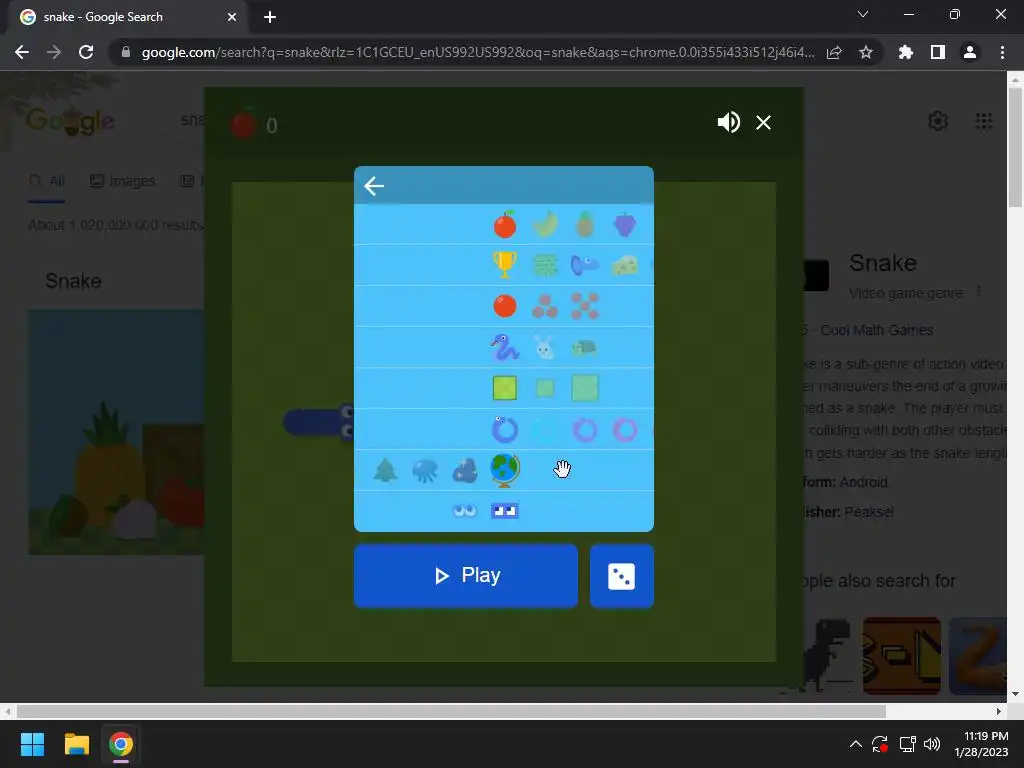The height and width of the screenshot is (768, 1024).
Task: Open the taskbar volume control
Action: pos(932,744)
